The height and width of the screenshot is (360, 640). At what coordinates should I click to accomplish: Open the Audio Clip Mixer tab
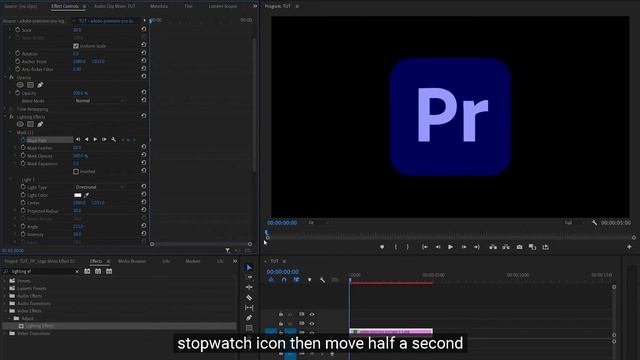pyautogui.click(x=115, y=6)
